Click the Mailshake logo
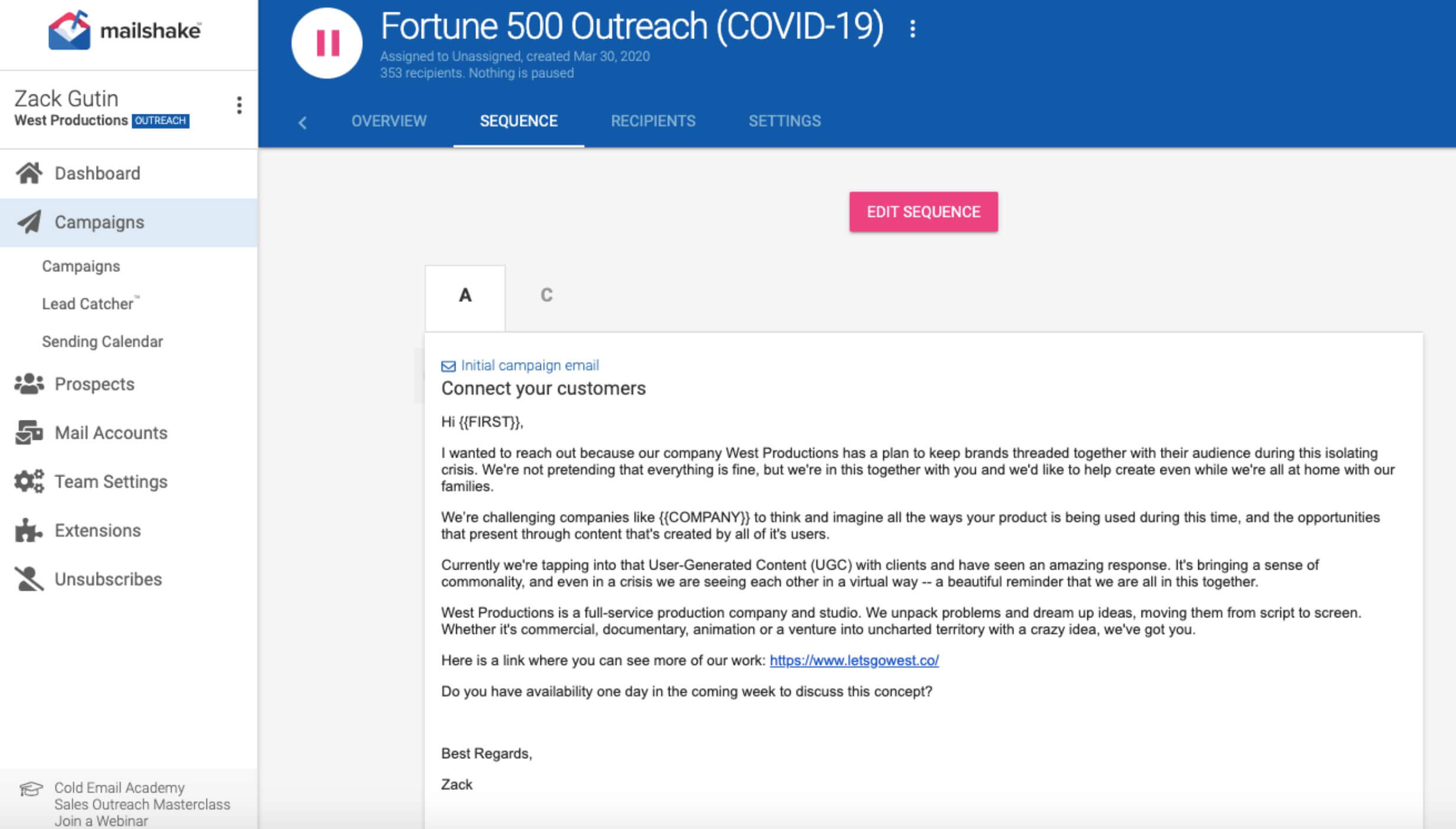This screenshot has width=1456, height=829. [124, 31]
